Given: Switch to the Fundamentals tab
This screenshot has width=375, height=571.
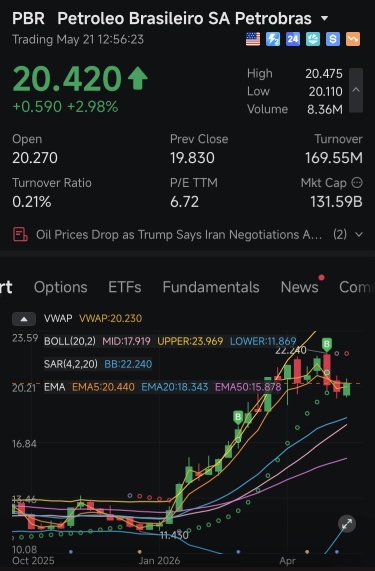Looking at the screenshot, I should tap(211, 287).
